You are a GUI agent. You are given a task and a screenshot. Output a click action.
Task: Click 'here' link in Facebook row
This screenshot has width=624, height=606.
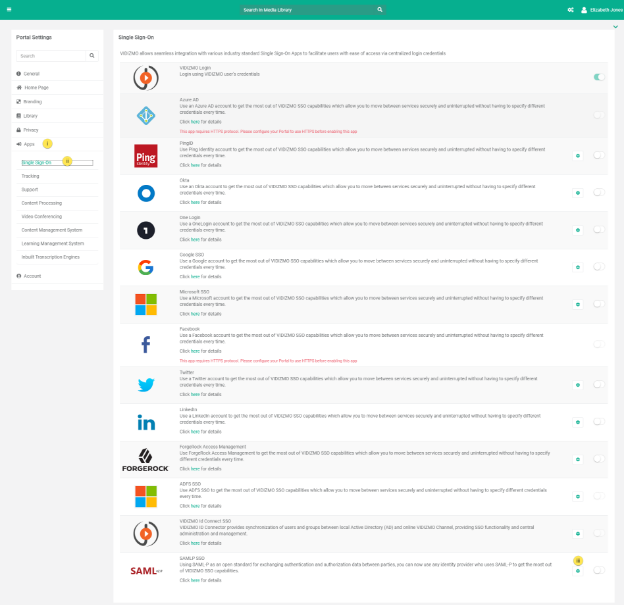[195, 351]
